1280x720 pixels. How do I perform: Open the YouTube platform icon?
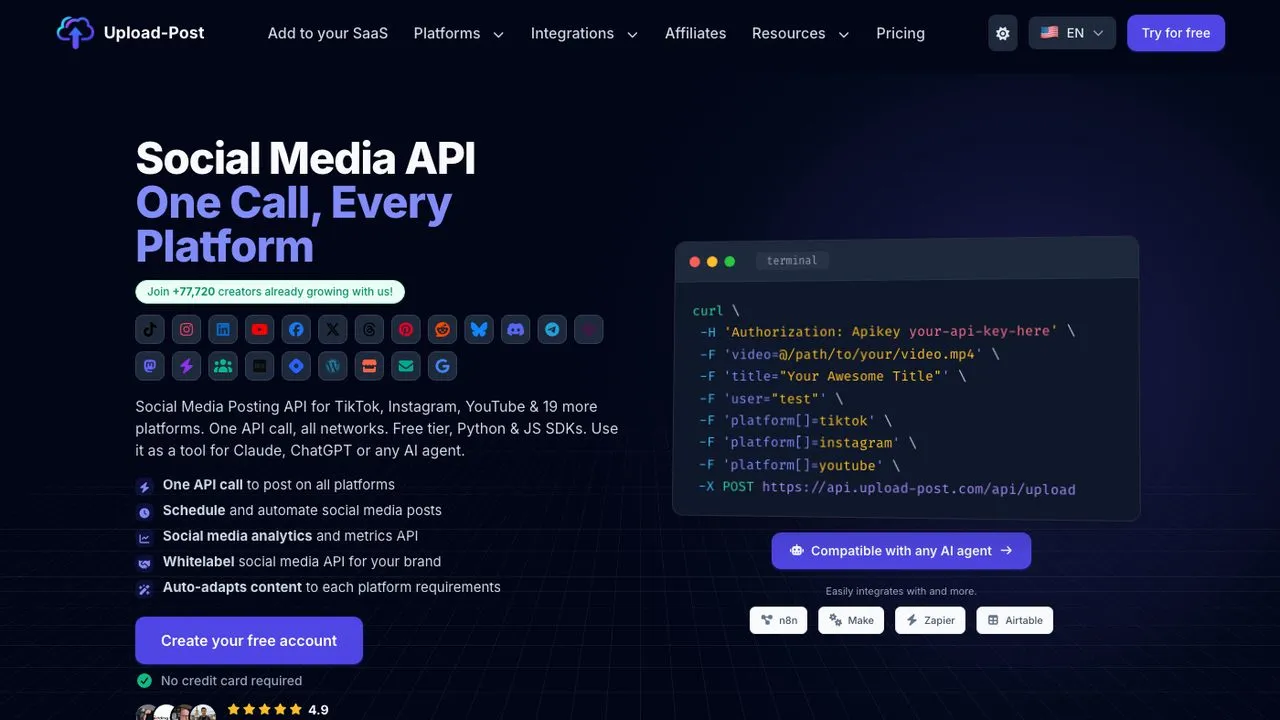point(260,329)
